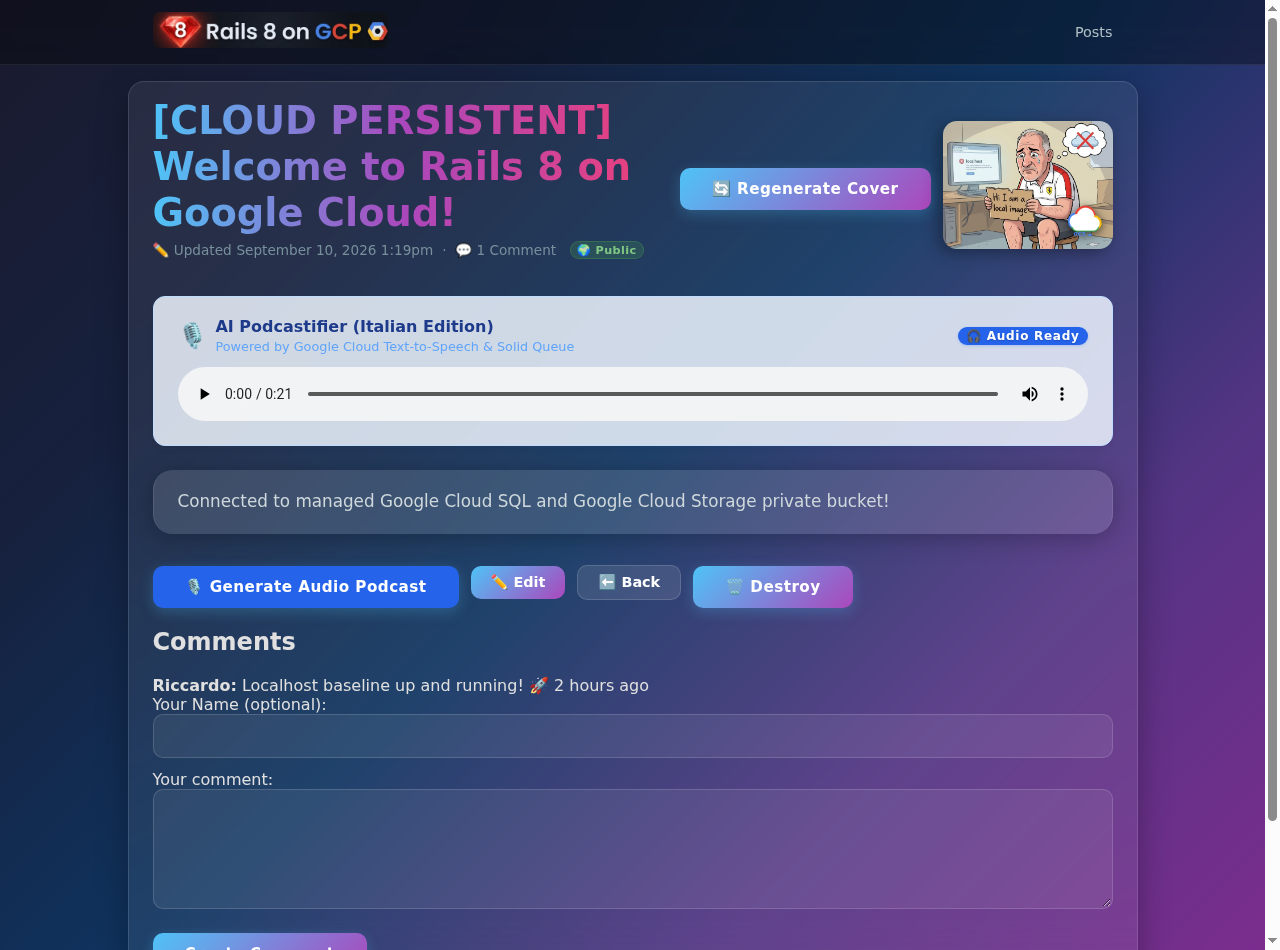Click the Google Cloud logo in header
Image resolution: width=1280 pixels, height=950 pixels.
pyautogui.click(x=377, y=31)
